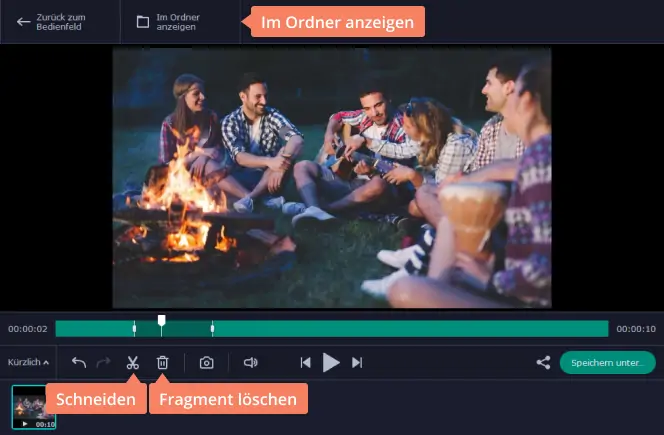
Task: Click the green timeline seek bar
Action: coord(332,329)
